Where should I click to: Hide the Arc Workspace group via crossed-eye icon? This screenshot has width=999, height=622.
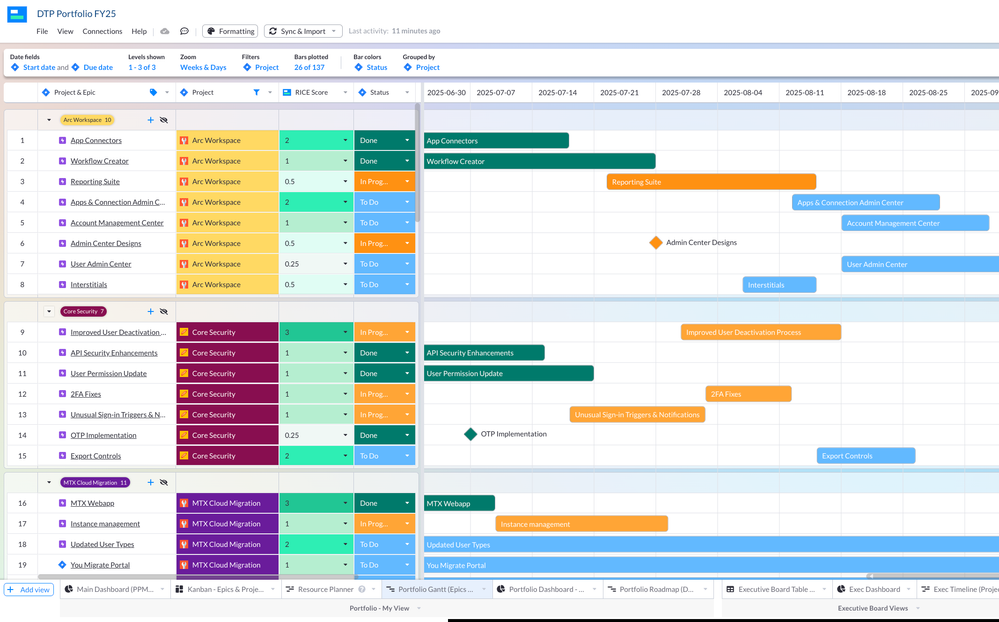tap(163, 118)
